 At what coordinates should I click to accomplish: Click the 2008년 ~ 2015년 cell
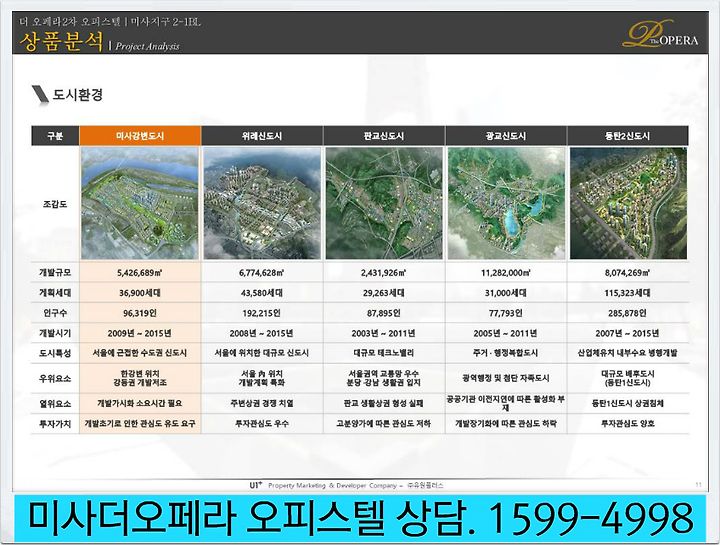262,333
